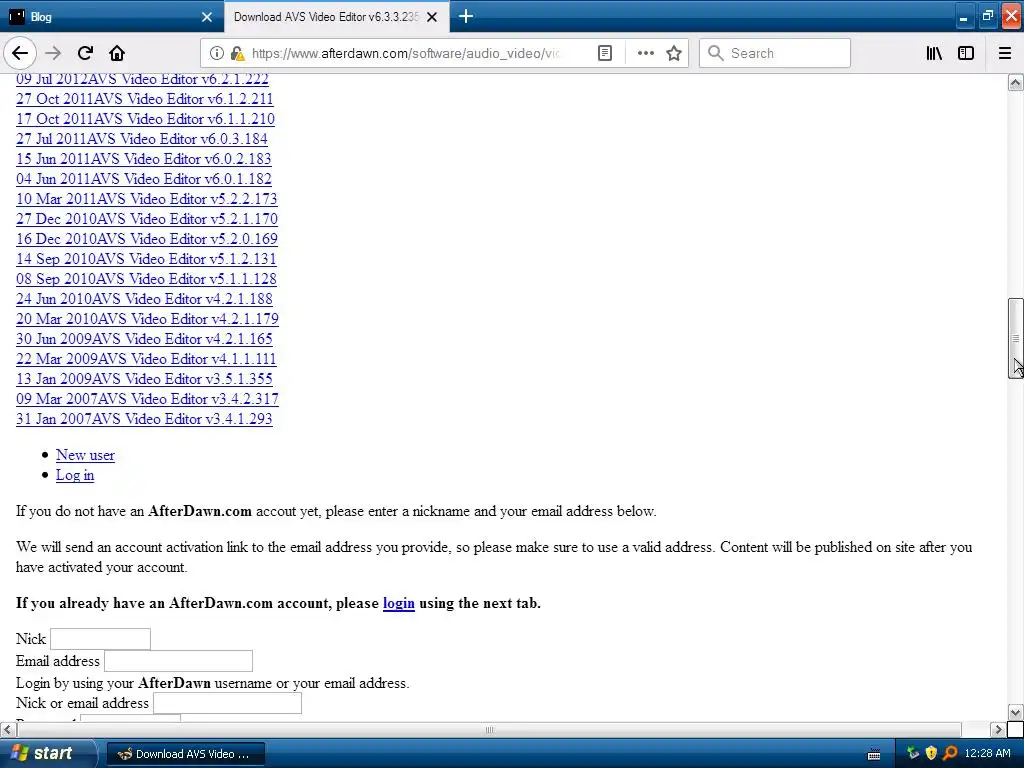The width and height of the screenshot is (1024, 768).
Task: Click the keyboard icon in system tray
Action: (x=874, y=754)
